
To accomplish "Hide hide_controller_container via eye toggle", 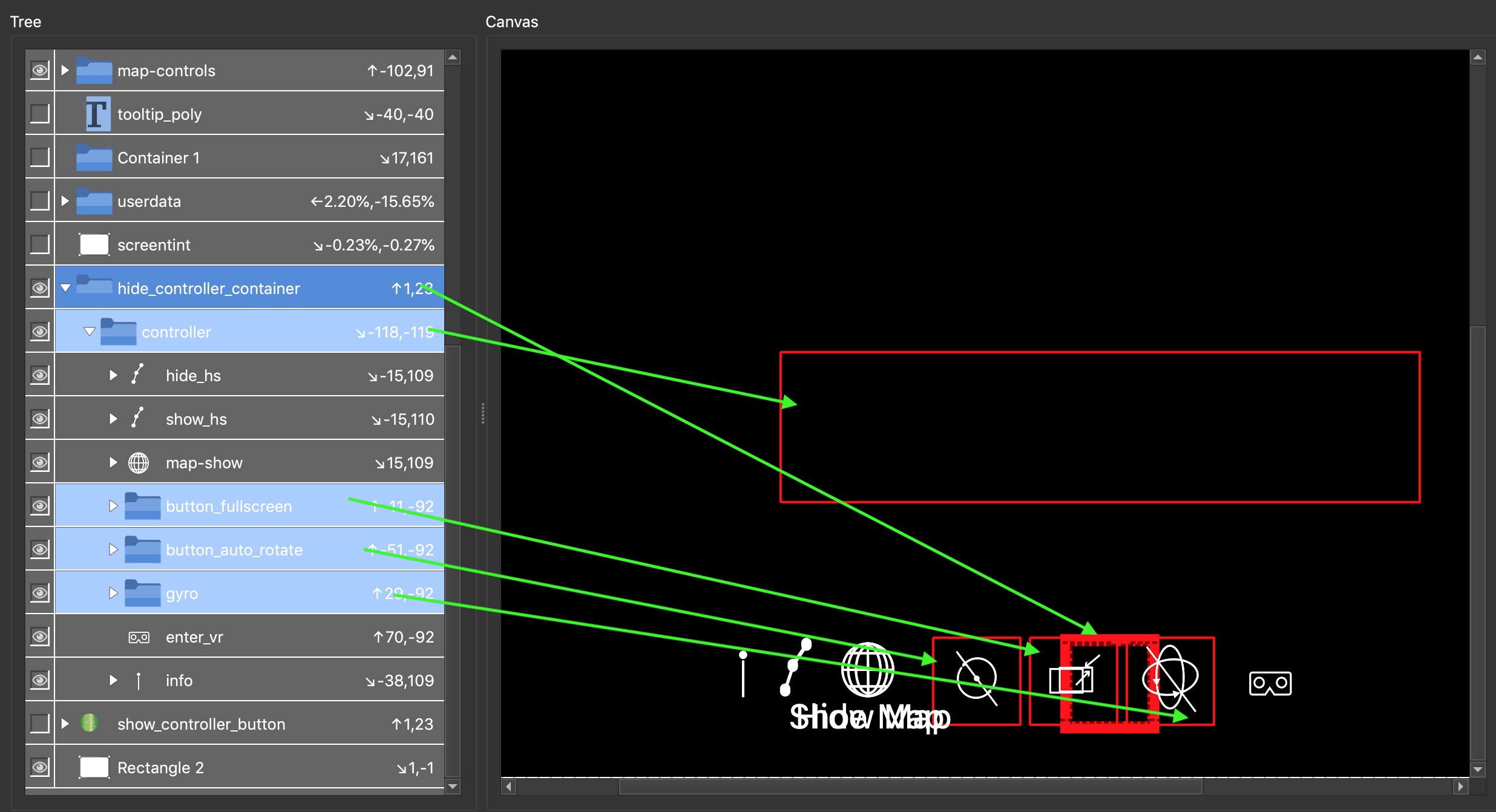I will coord(40,288).
